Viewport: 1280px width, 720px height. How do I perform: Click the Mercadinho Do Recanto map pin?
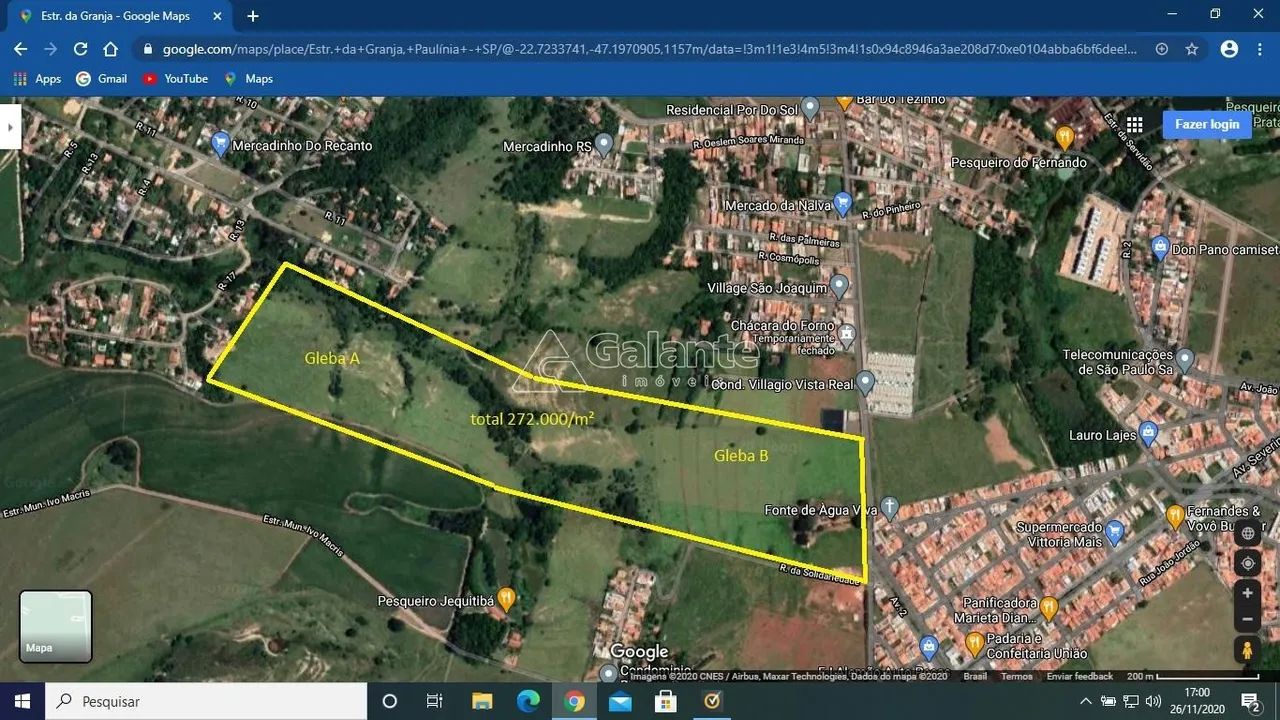point(221,145)
